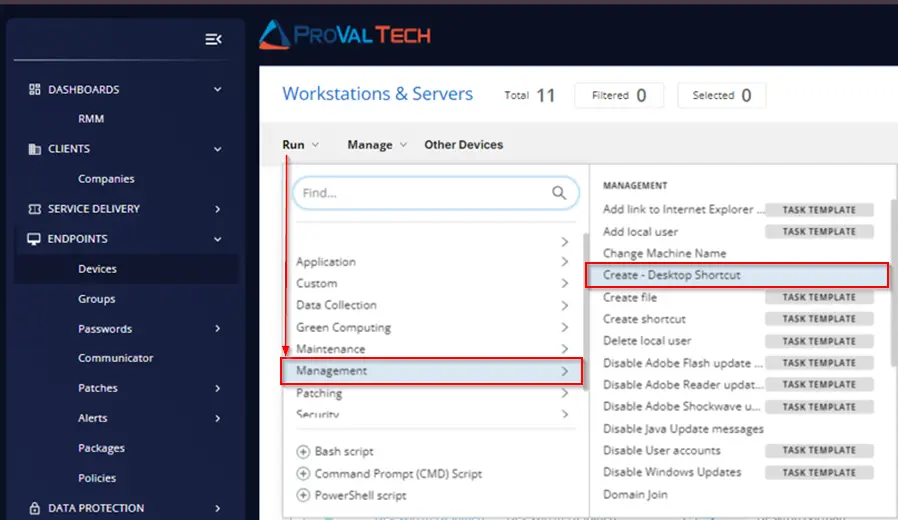
Task: Go to RMM dashboard
Action: (x=91, y=119)
